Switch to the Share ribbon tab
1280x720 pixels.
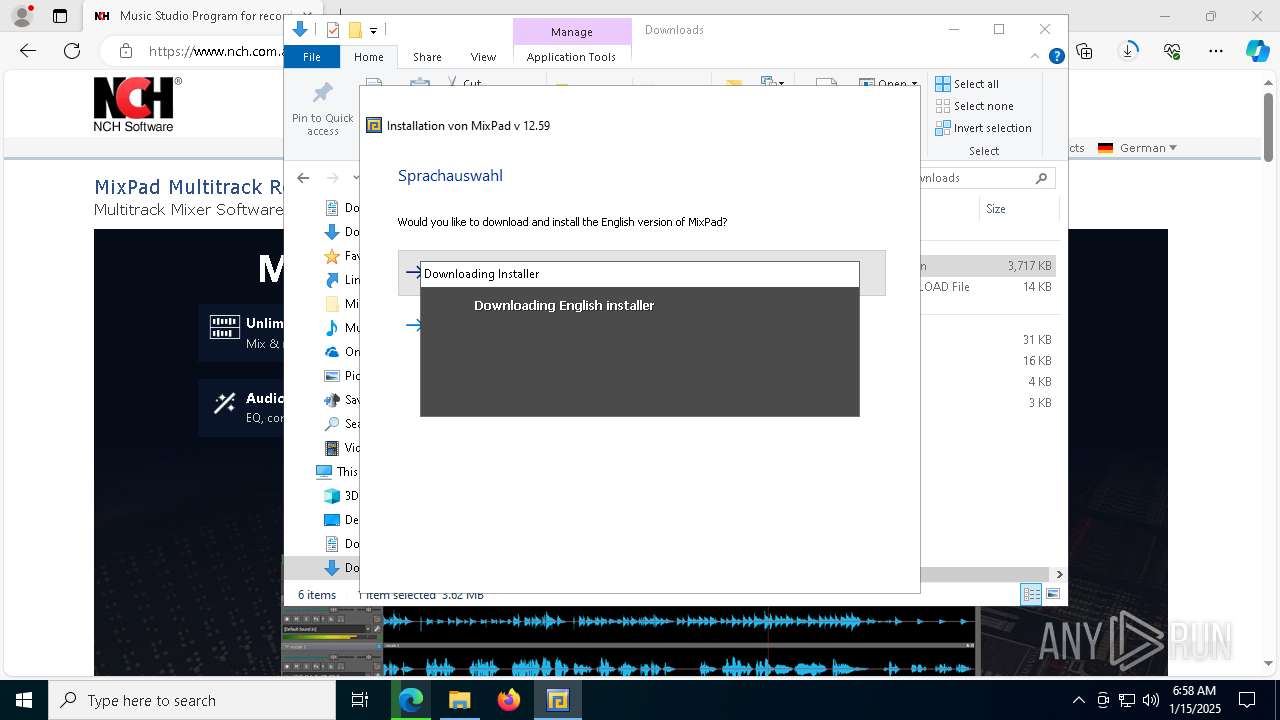pos(427,57)
